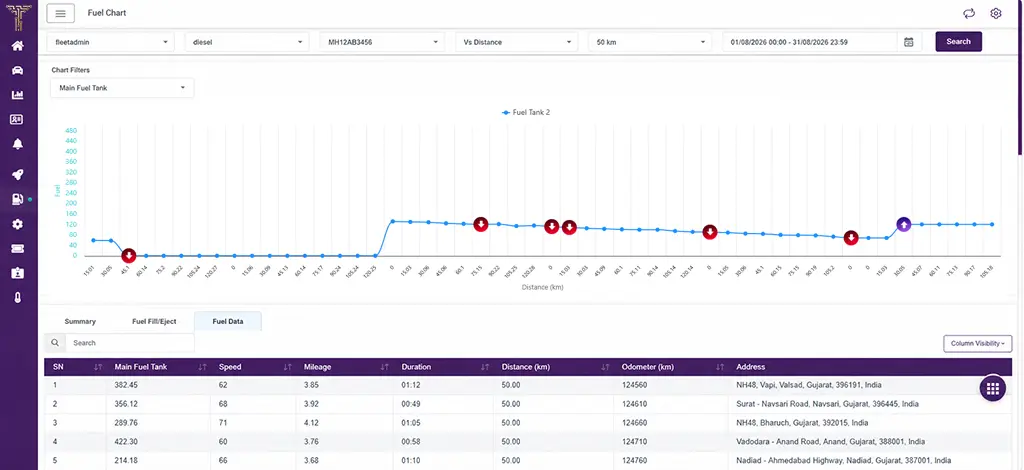
Task: Click address NH48, Bharuch, Gujarat row
Action: pyautogui.click(x=802, y=422)
